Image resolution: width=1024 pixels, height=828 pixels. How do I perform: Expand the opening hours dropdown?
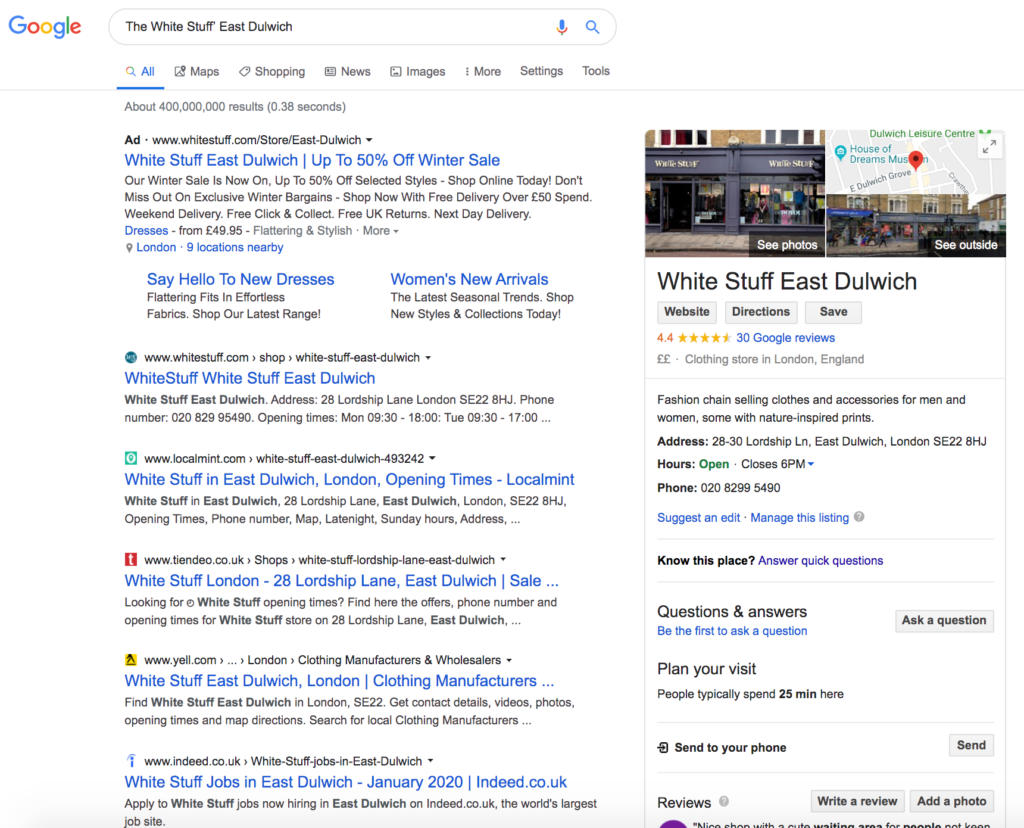(x=811, y=464)
